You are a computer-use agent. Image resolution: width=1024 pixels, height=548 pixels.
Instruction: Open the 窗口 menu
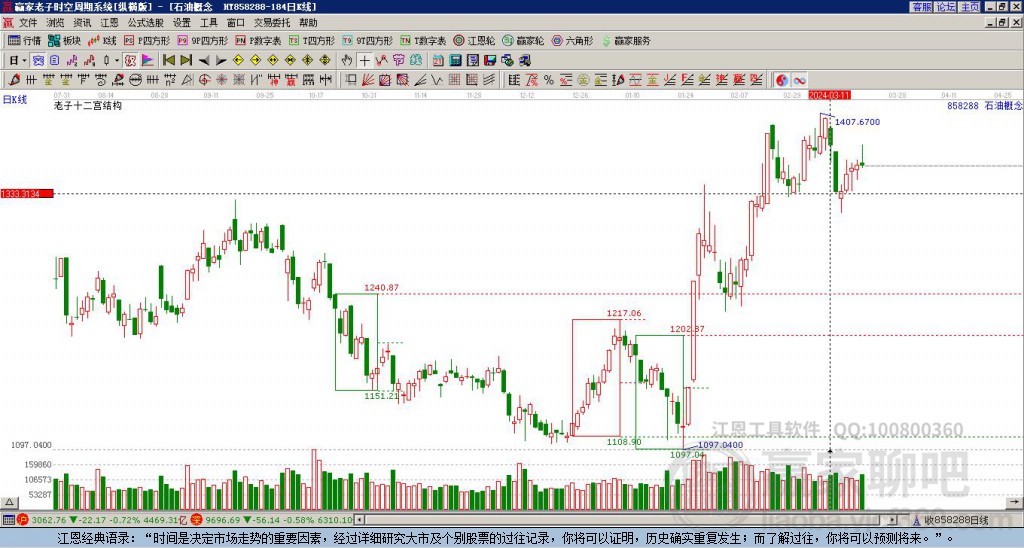[x=236, y=23]
